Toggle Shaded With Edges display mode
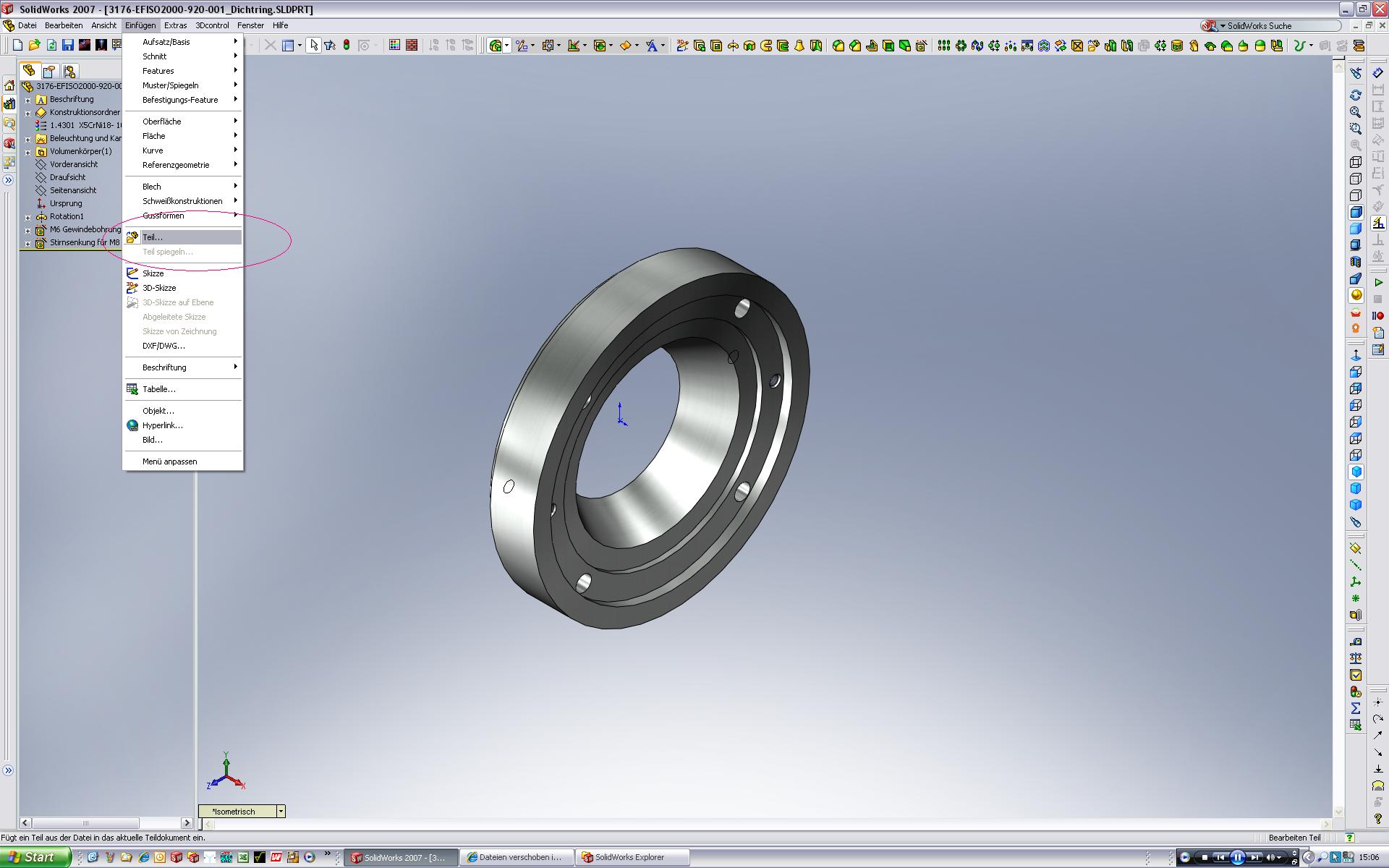 [1356, 212]
